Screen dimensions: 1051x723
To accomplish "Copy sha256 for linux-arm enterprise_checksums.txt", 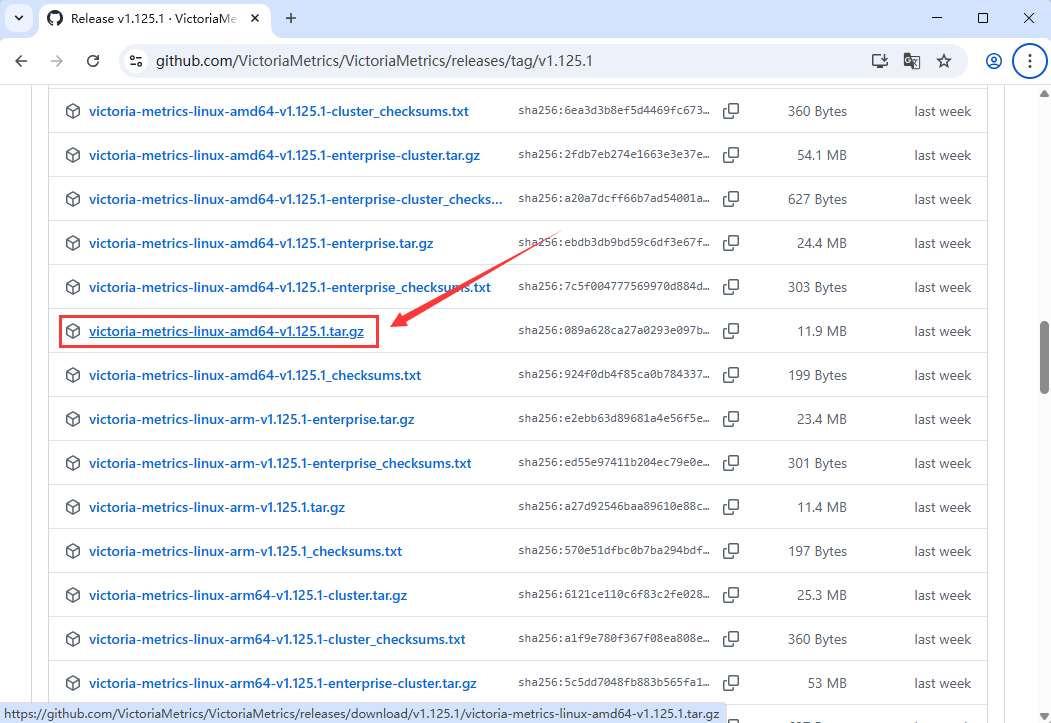I will point(731,462).
